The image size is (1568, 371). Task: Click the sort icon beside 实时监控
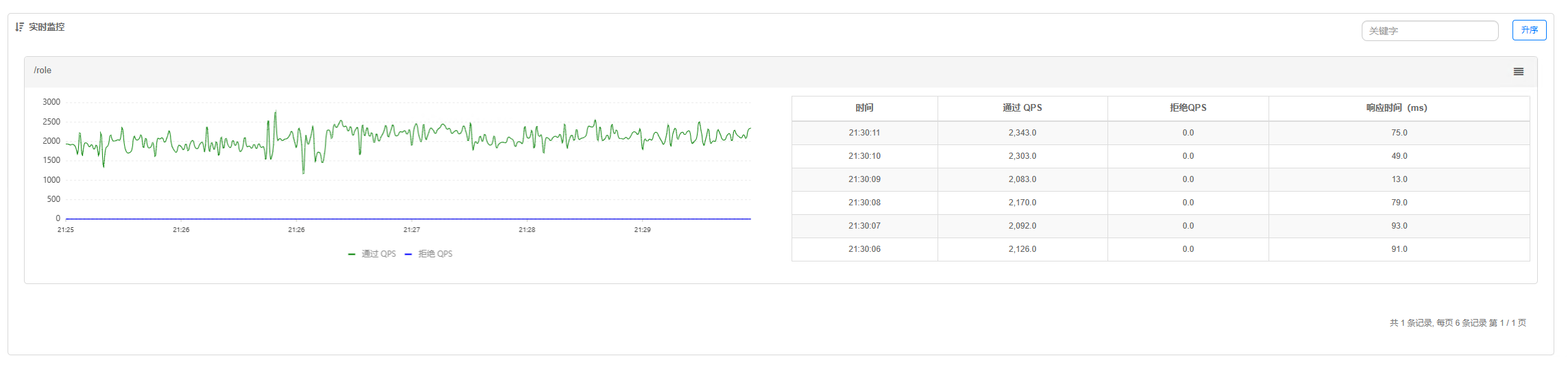(19, 27)
